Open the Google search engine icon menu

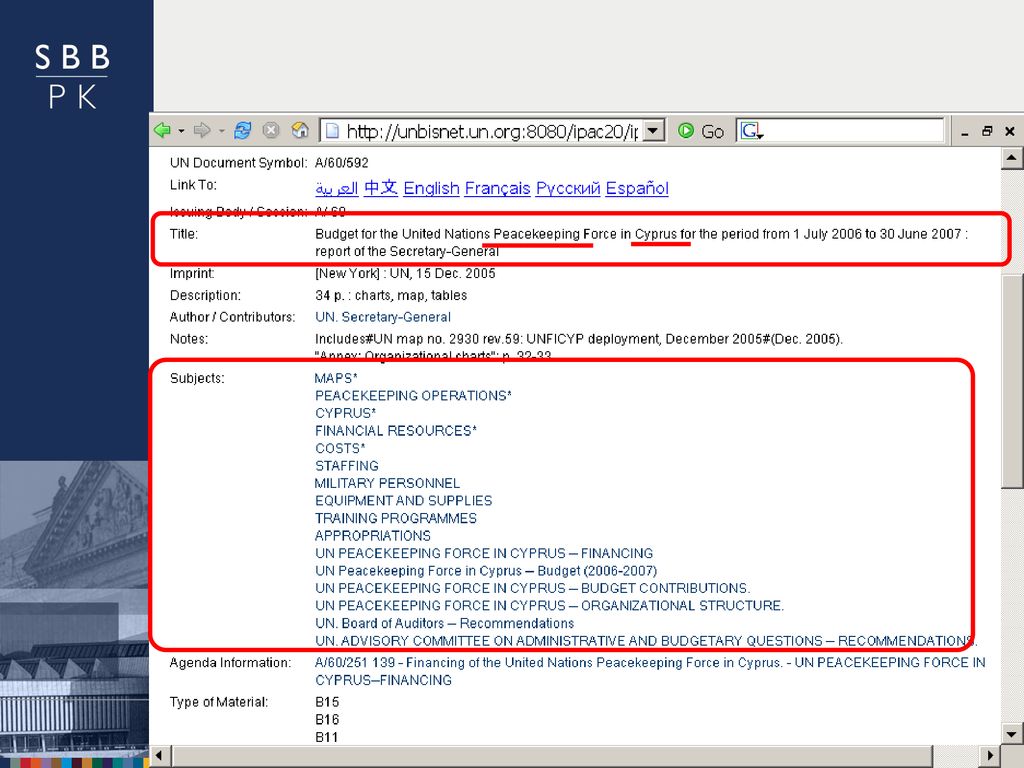tap(752, 131)
